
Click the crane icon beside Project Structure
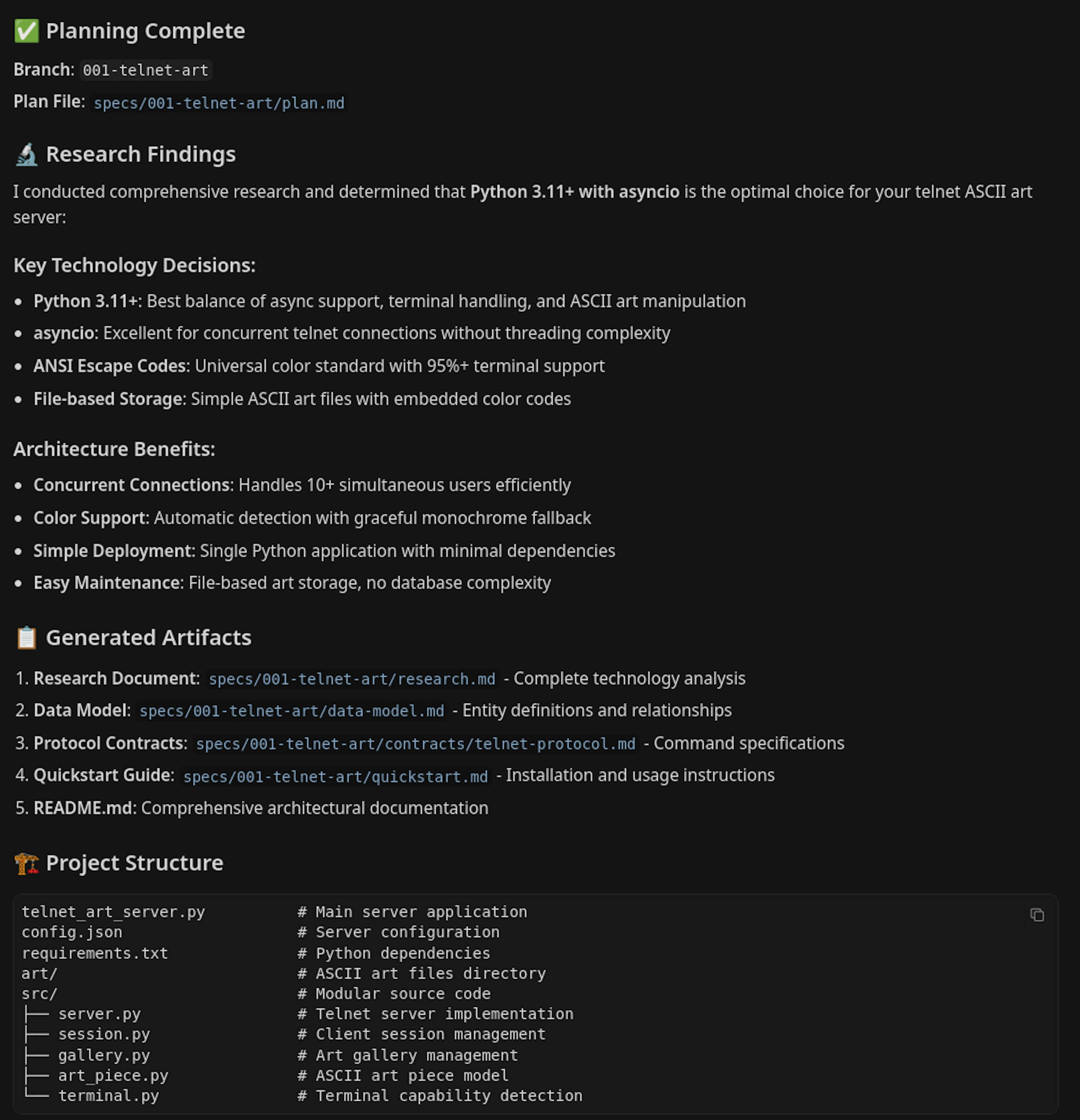[x=26, y=864]
